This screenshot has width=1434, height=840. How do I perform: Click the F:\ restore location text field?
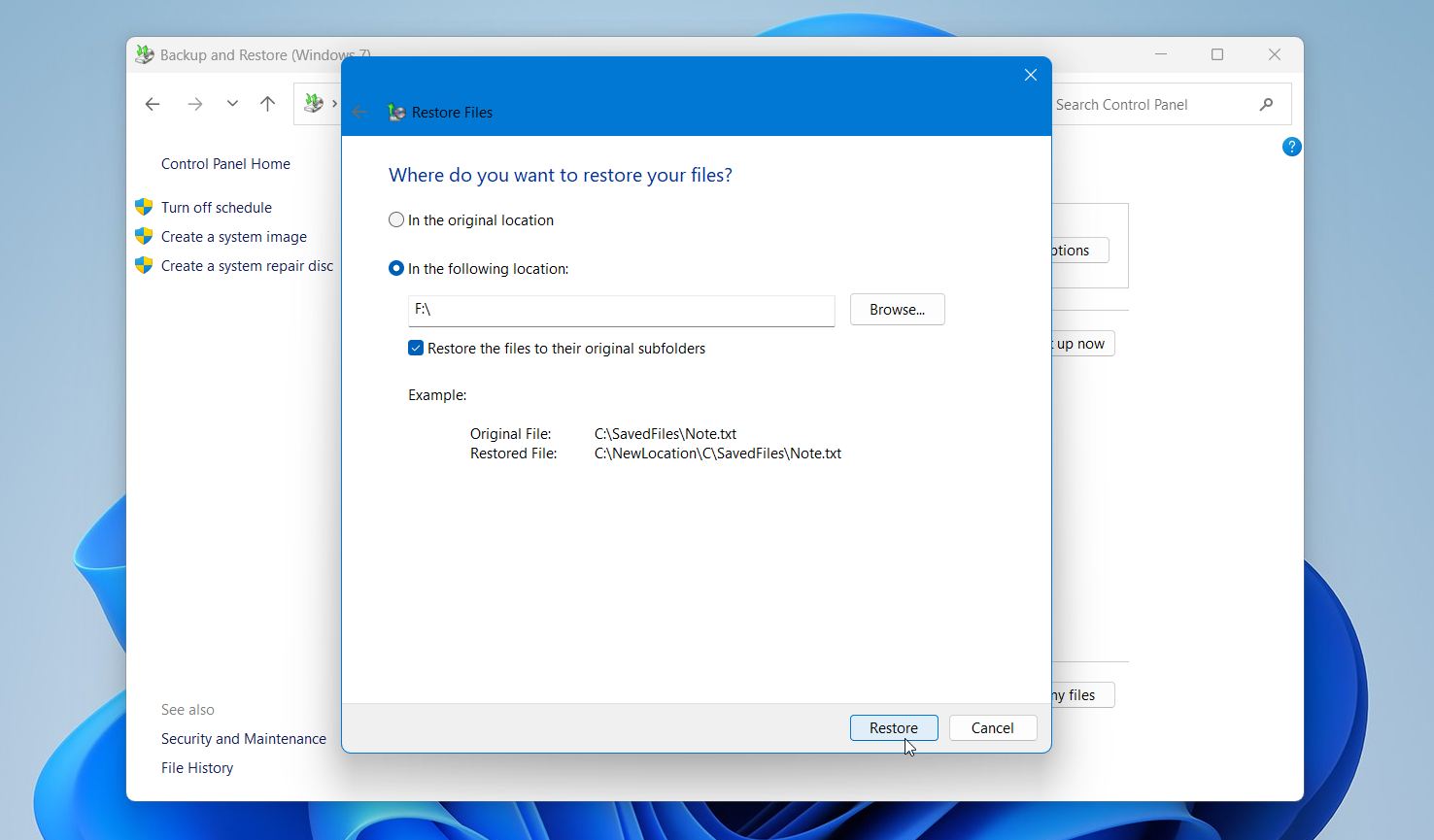point(620,311)
